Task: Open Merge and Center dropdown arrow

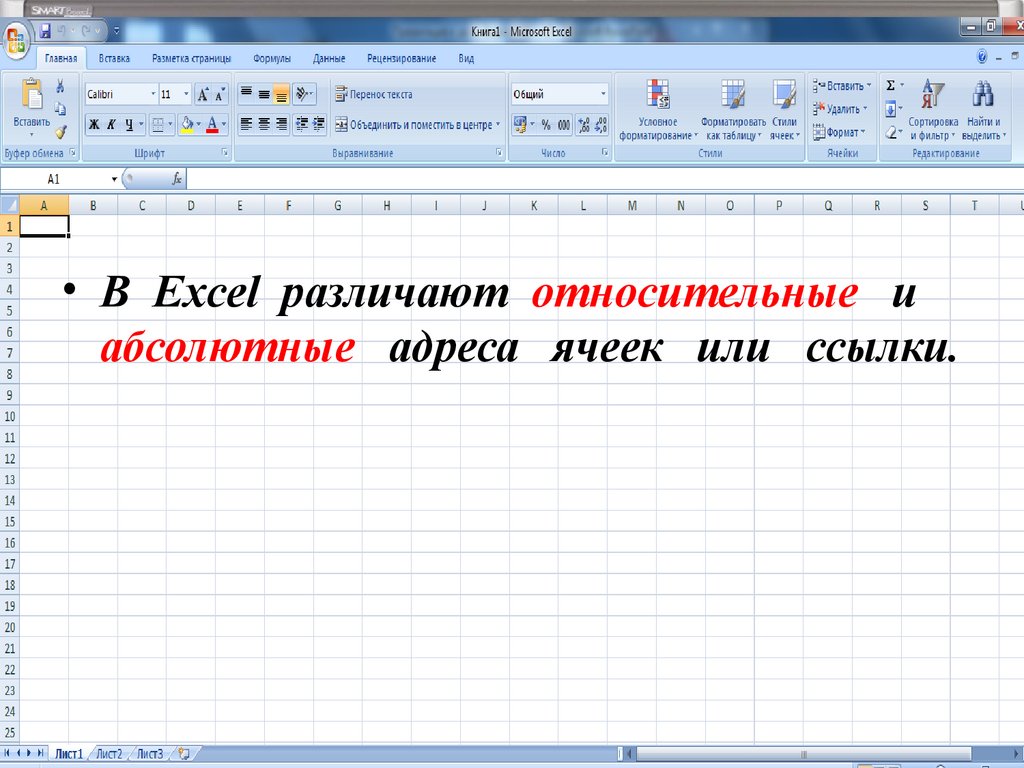Action: click(x=498, y=124)
